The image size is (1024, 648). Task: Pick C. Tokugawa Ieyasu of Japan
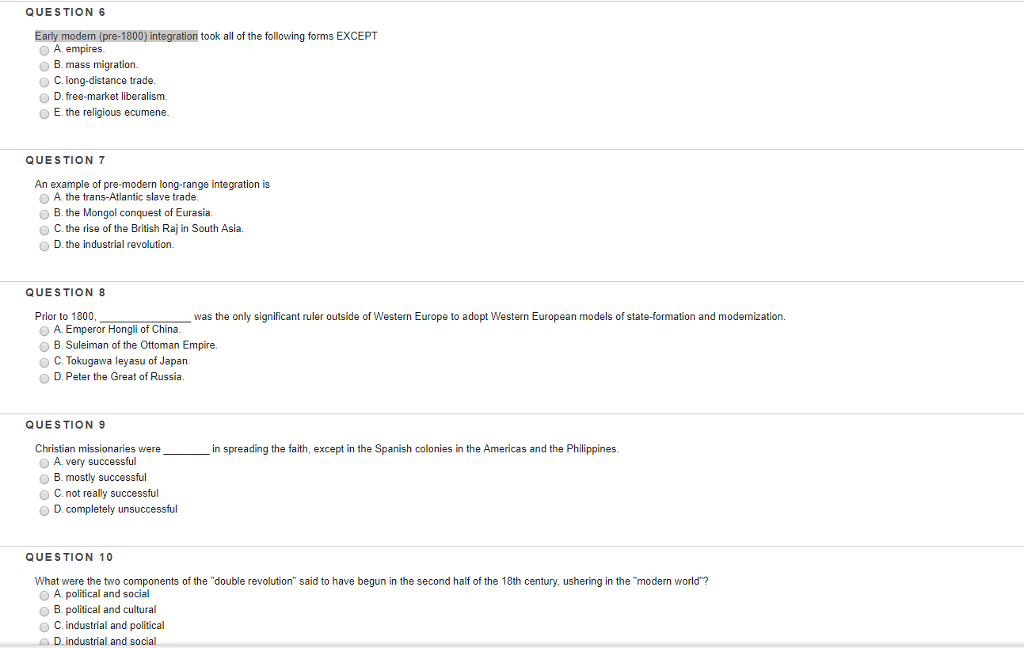[x=44, y=363]
